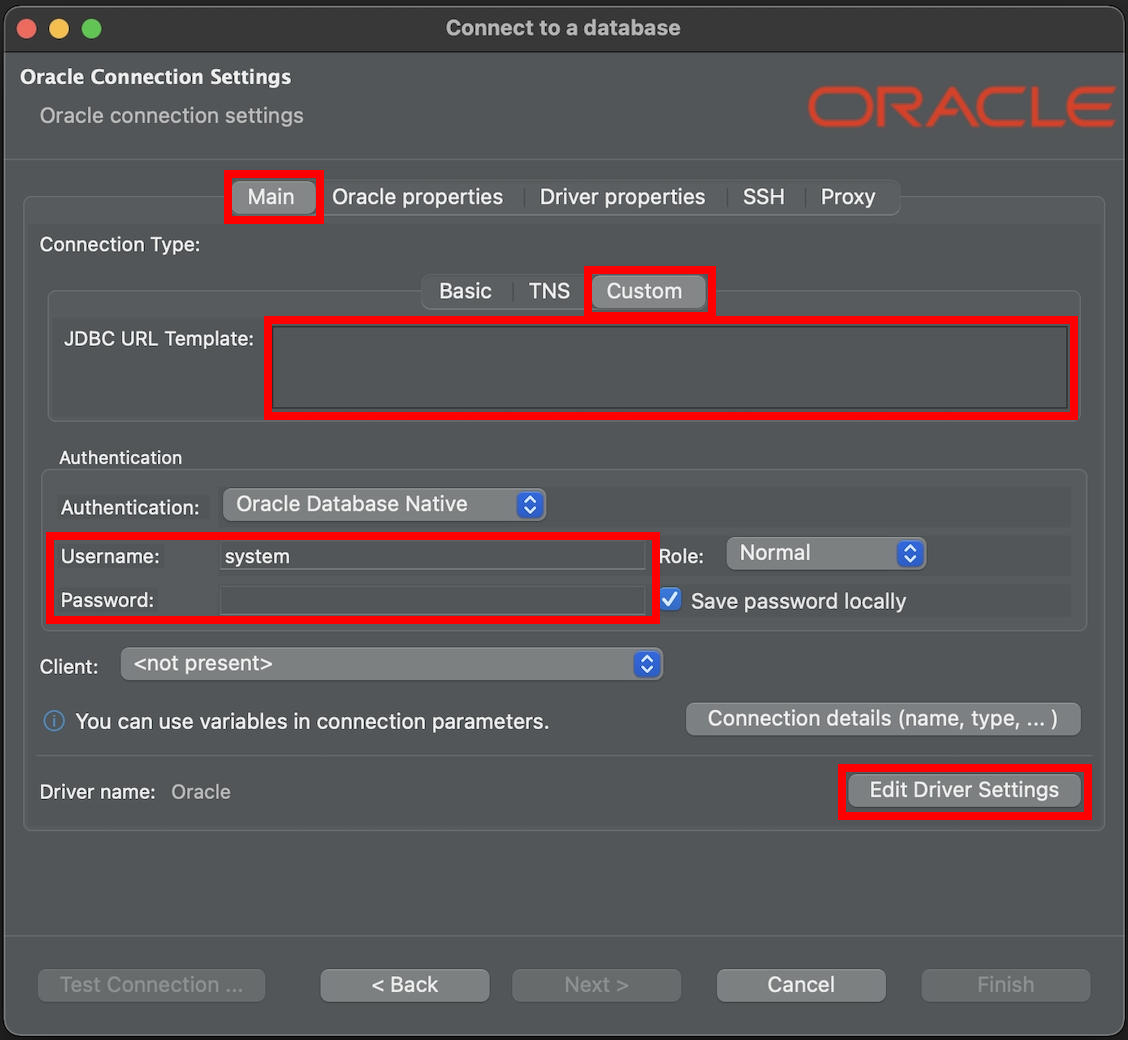The image size is (1128, 1040).
Task: Switch to the Main tab
Action: click(271, 197)
